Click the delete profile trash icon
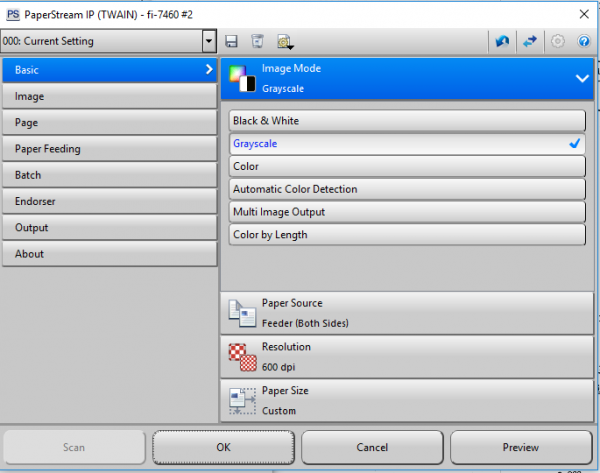This screenshot has height=473, width=600. click(257, 41)
